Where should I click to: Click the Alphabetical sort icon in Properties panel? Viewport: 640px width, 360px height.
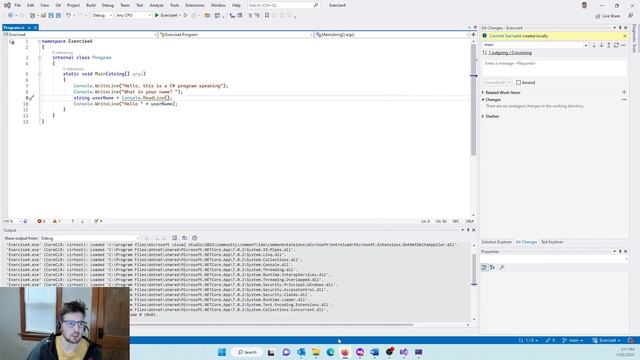tap(492, 267)
